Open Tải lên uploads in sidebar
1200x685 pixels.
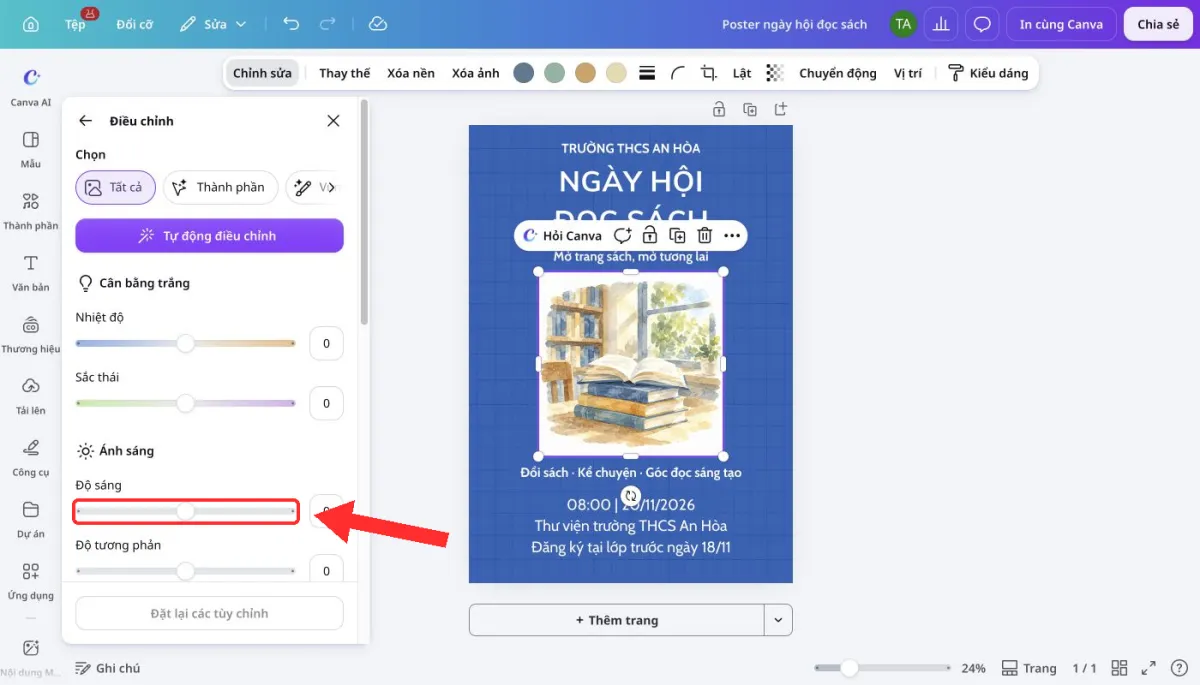[31, 395]
